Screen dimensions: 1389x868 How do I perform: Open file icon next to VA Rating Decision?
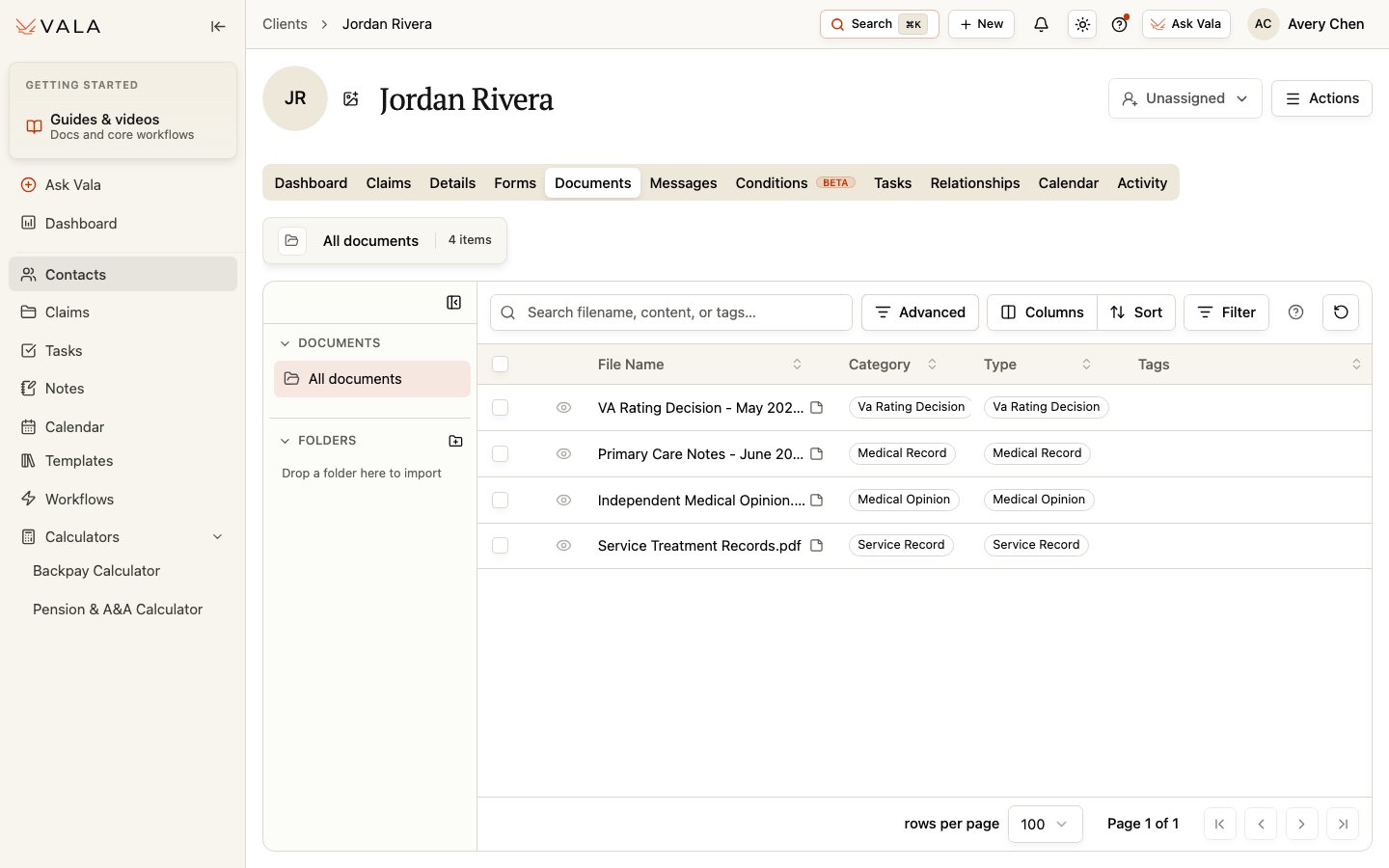coord(816,408)
